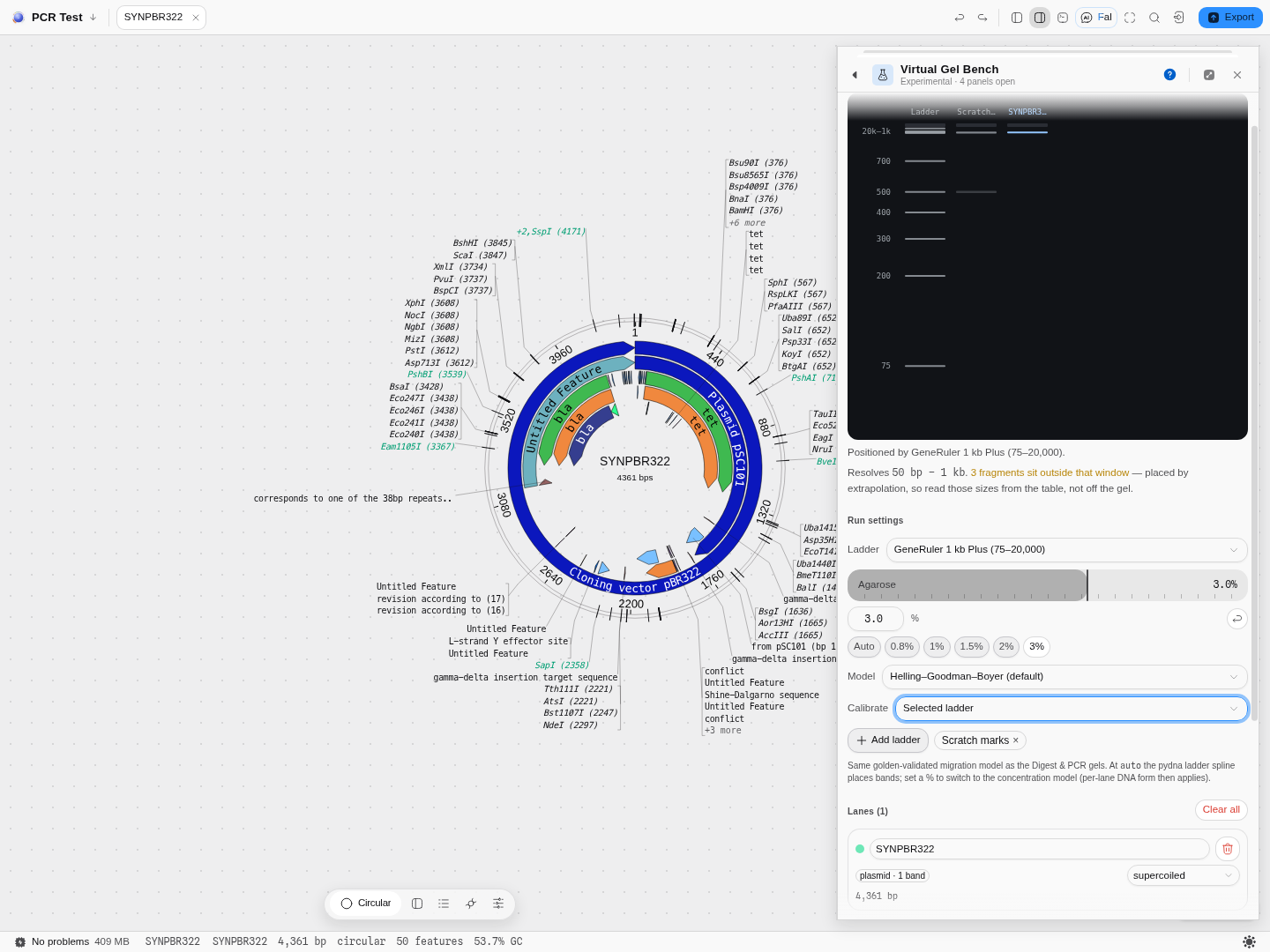Click the fullscreen focus frame icon
The image size is (1270, 952).
coord(1130,18)
